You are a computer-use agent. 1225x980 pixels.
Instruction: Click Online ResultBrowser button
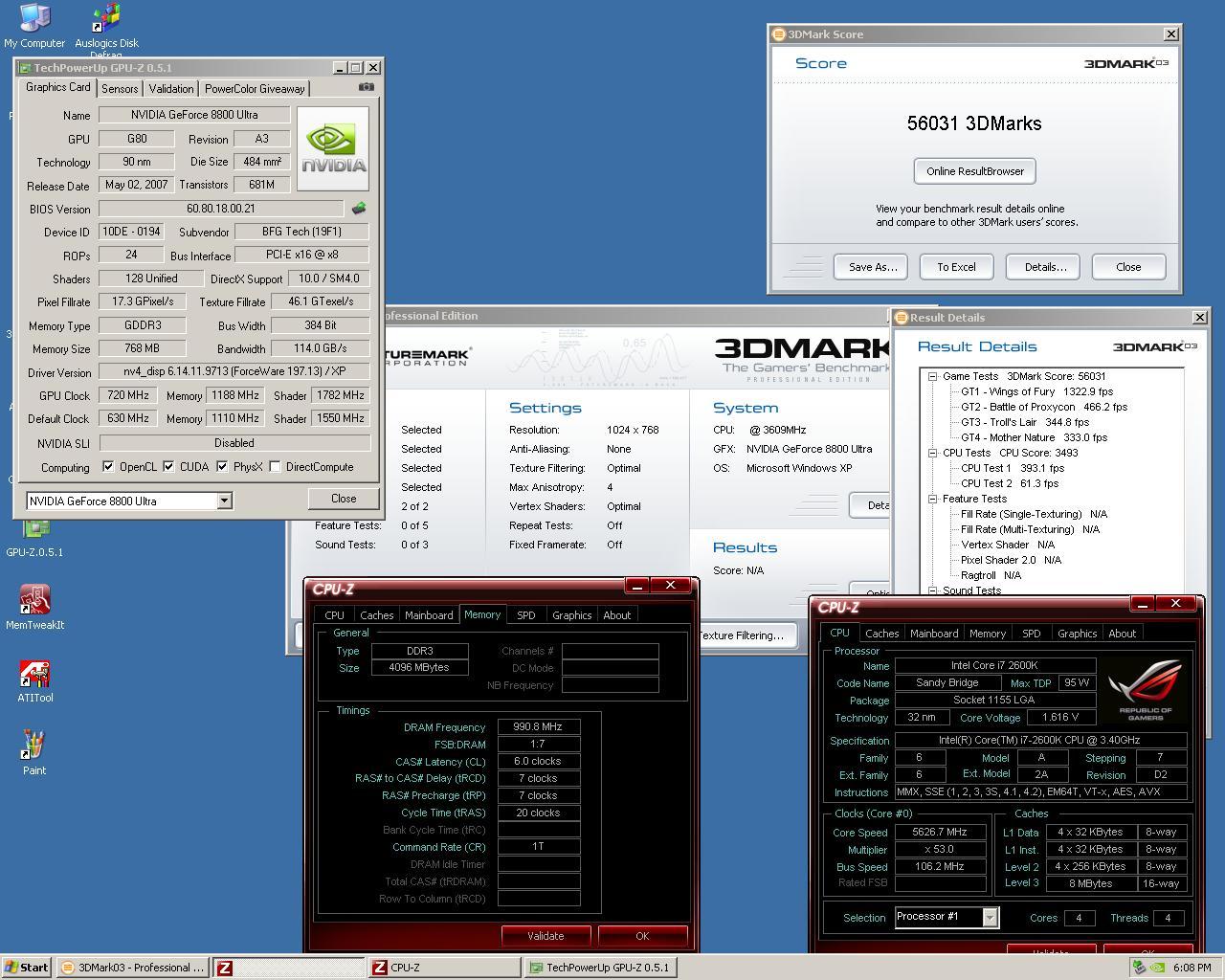[x=974, y=171]
